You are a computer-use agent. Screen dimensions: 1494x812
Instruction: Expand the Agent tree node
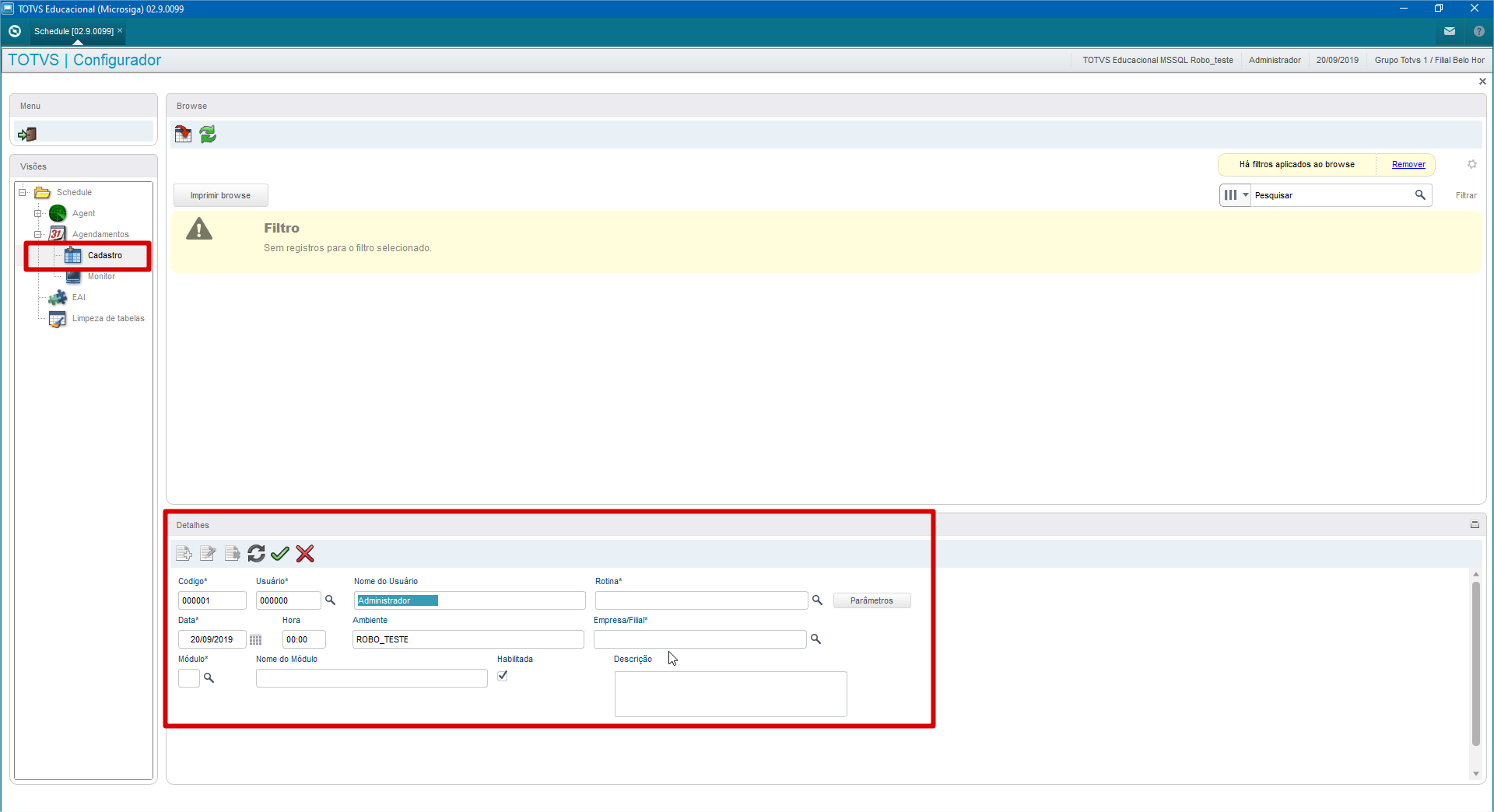coord(37,213)
